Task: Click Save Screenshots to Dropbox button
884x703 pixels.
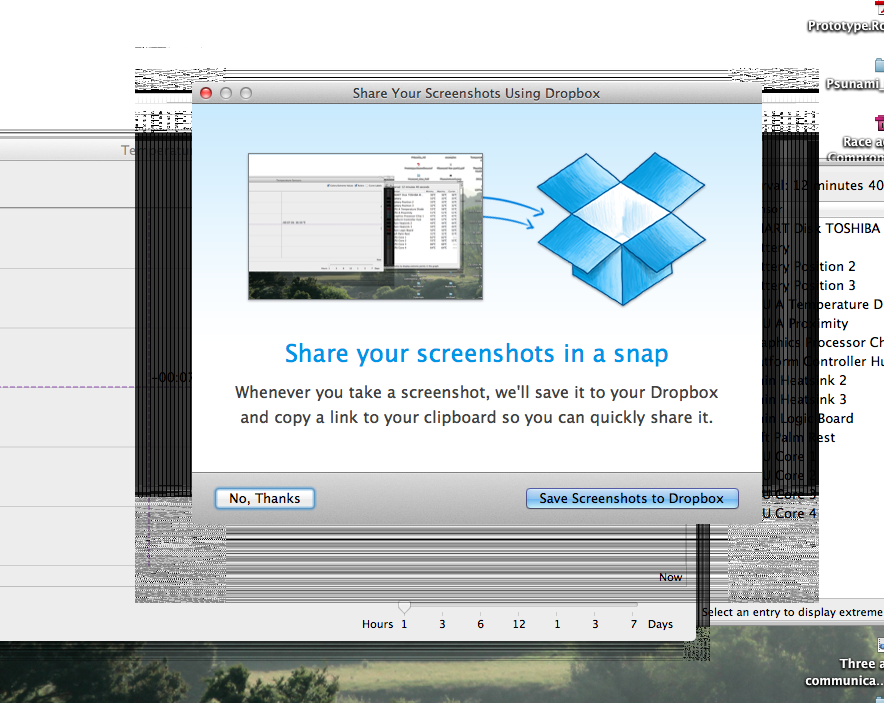Action: 632,498
